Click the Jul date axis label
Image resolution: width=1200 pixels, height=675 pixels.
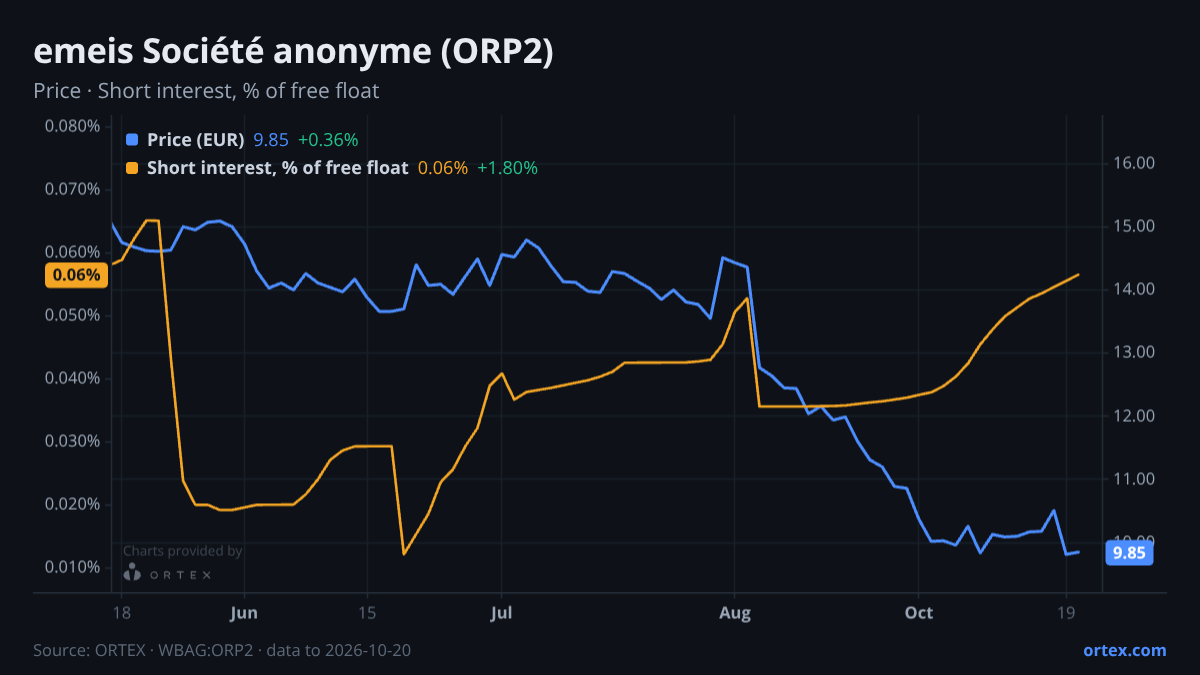[502, 612]
